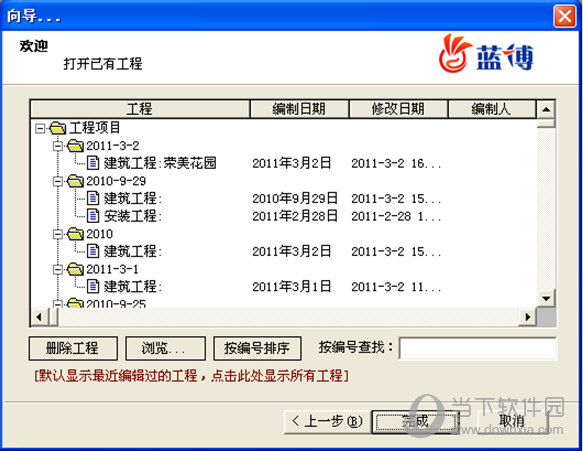Collapse the 工程项目 root node
The image size is (583, 451).
40,128
